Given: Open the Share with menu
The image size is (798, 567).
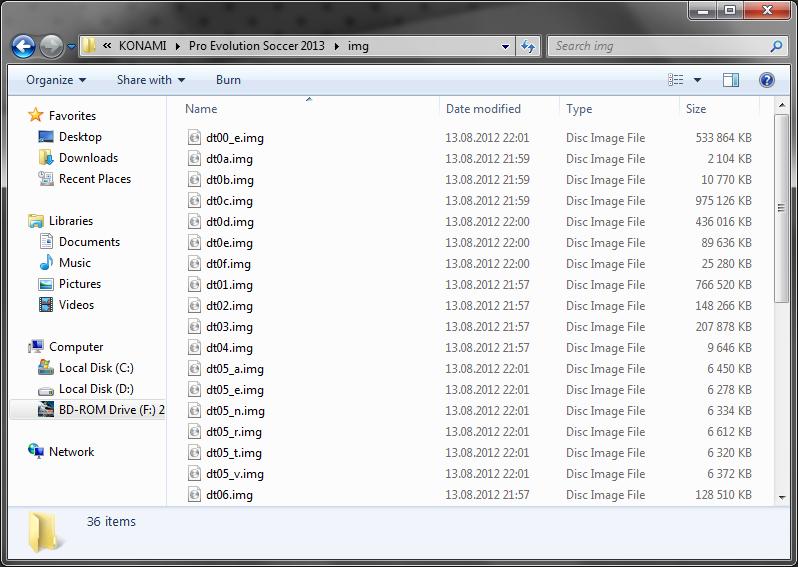Looking at the screenshot, I should tap(151, 80).
